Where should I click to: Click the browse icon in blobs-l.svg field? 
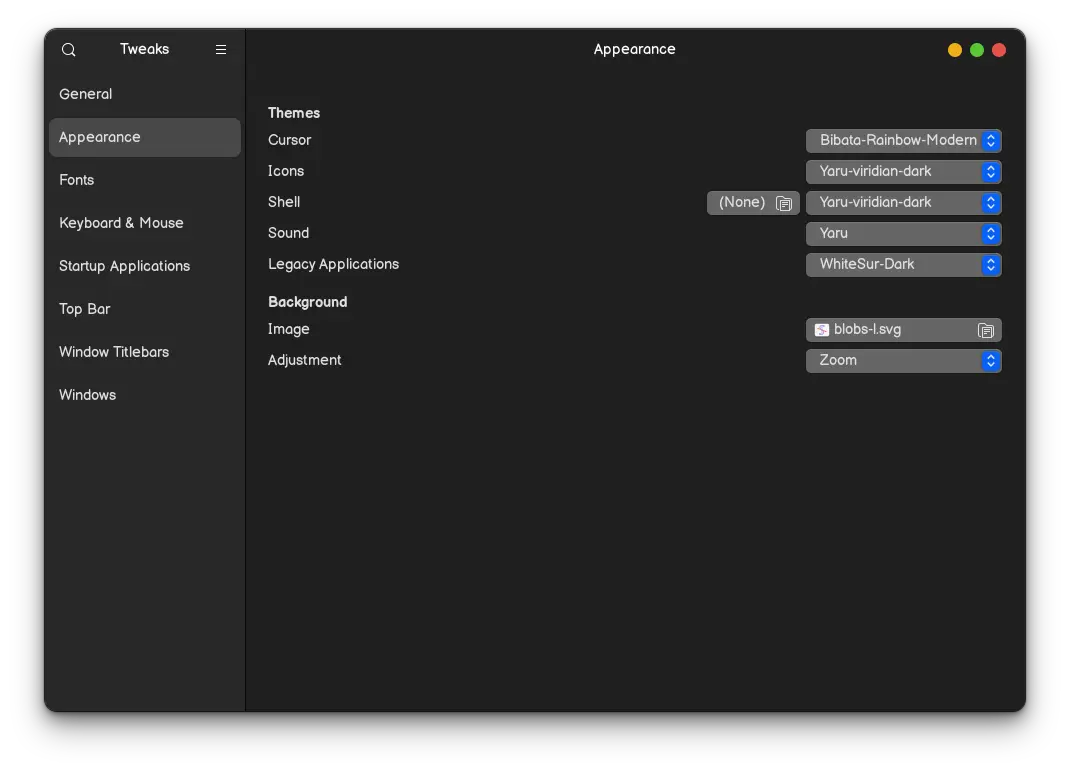pos(985,330)
